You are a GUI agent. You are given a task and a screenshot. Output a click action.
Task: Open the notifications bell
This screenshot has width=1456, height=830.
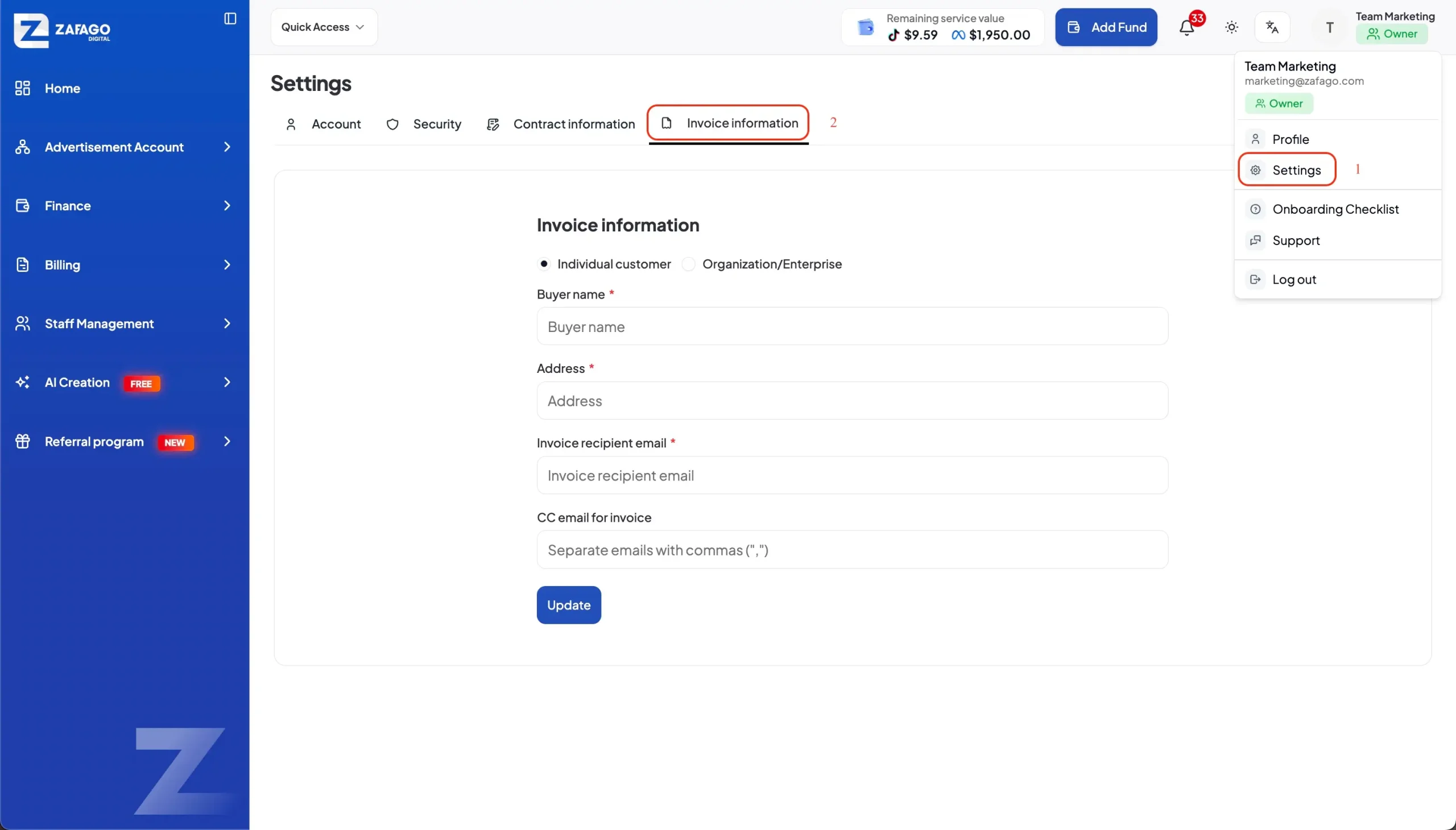click(1187, 27)
